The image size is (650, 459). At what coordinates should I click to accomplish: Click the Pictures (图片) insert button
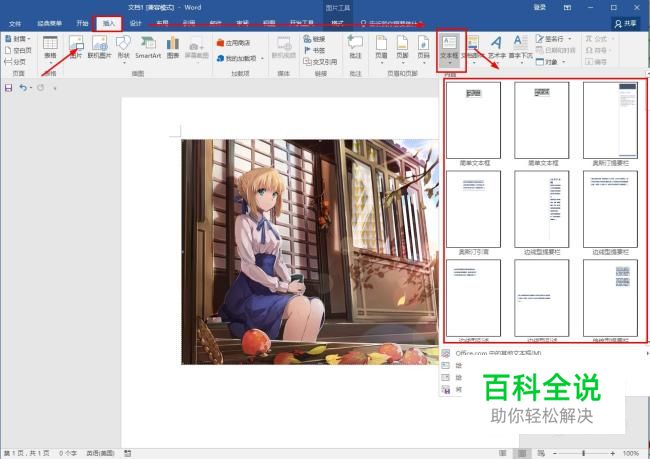(76, 47)
